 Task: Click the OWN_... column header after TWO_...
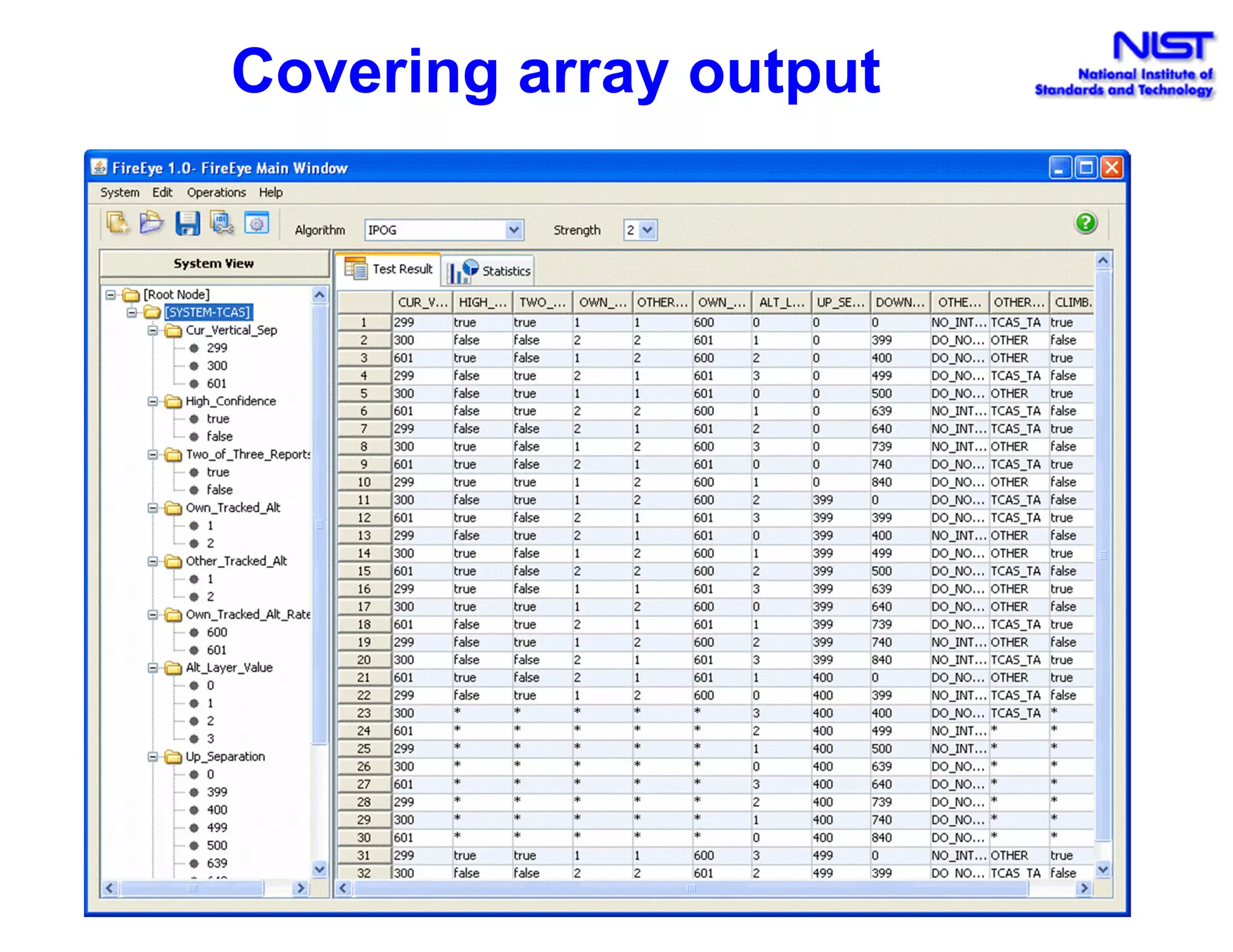(602, 302)
